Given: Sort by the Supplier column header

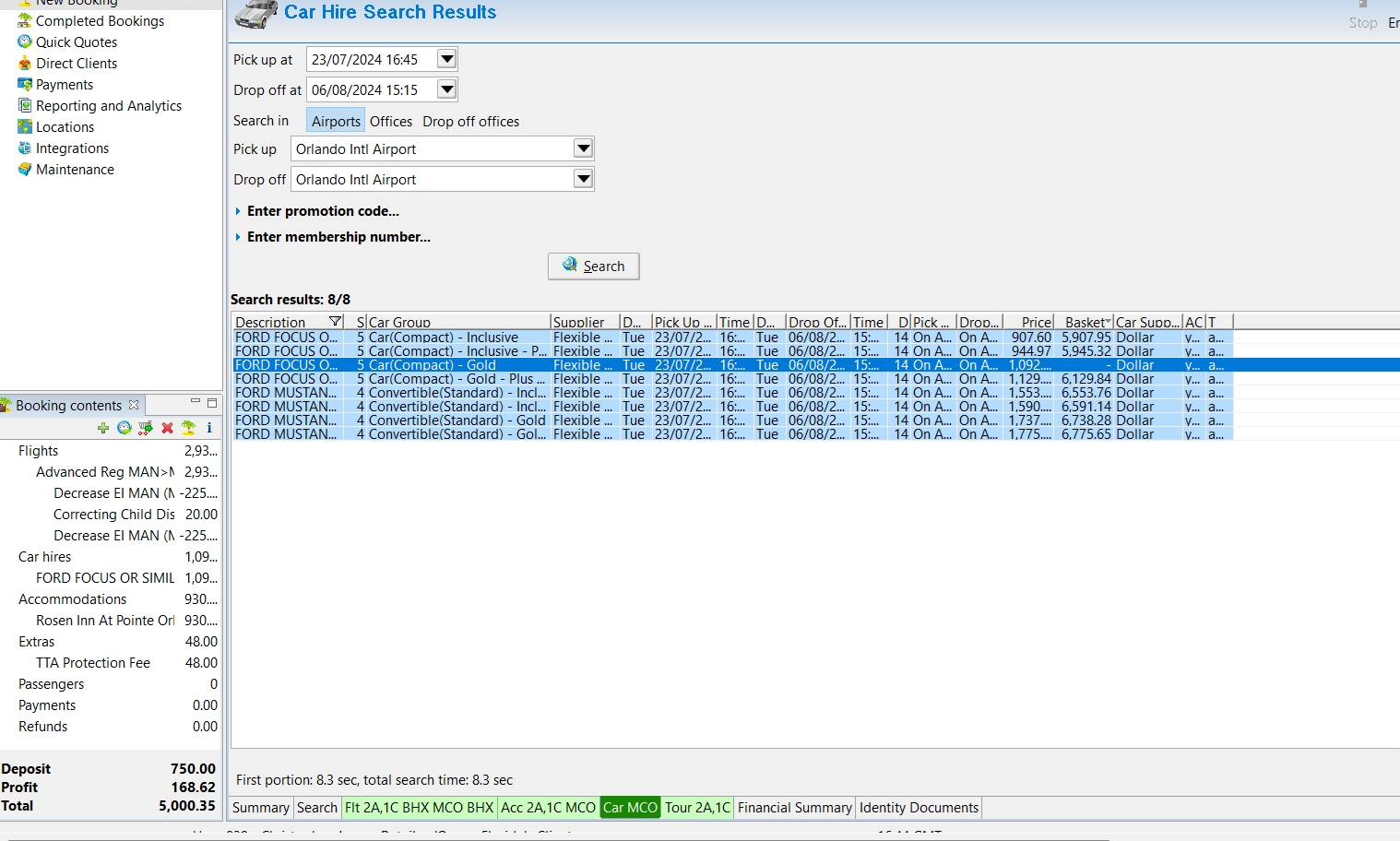Looking at the screenshot, I should [x=585, y=322].
